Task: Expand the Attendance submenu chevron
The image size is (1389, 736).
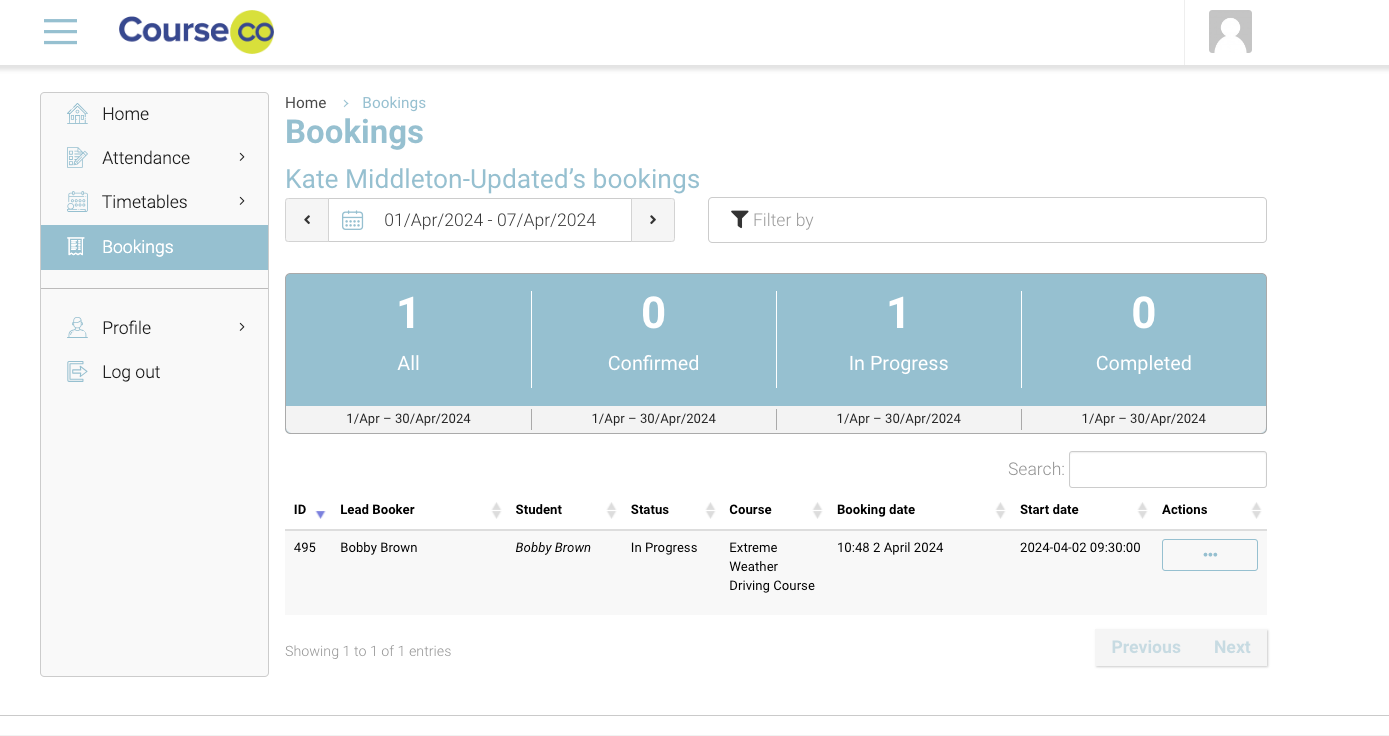Action: 242,157
